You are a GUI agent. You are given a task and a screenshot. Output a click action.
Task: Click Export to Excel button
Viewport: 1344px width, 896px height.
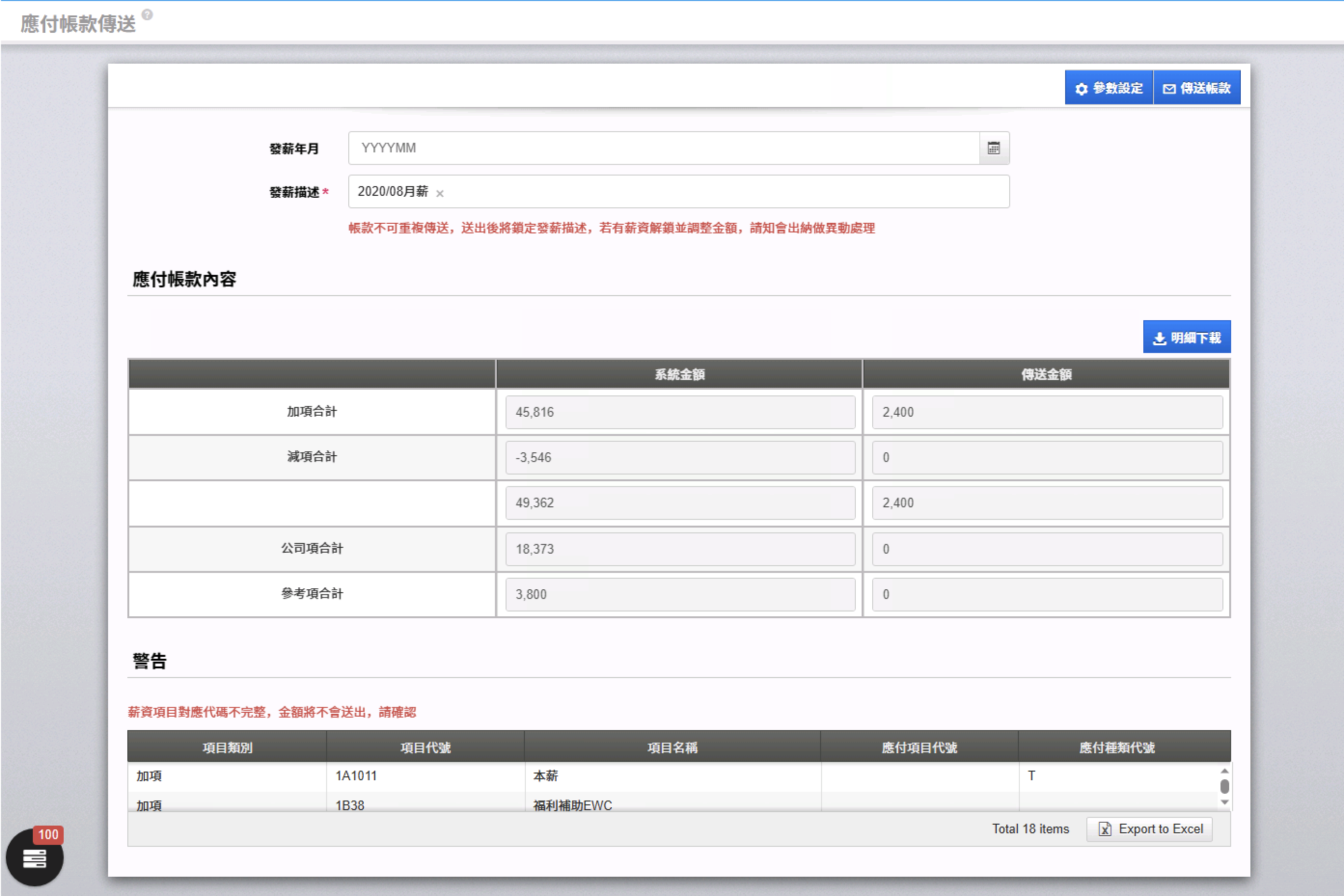pyautogui.click(x=1150, y=828)
